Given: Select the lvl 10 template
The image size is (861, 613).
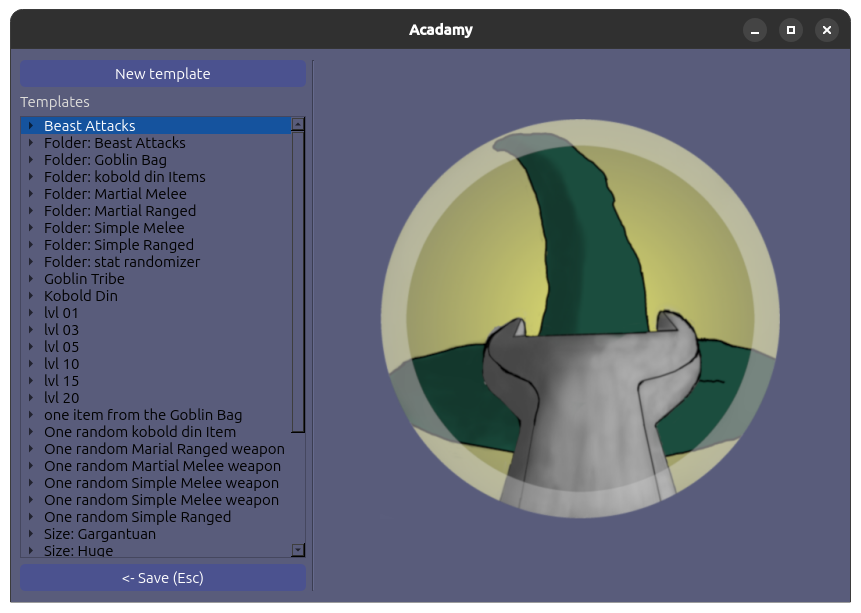Looking at the screenshot, I should (x=61, y=364).
